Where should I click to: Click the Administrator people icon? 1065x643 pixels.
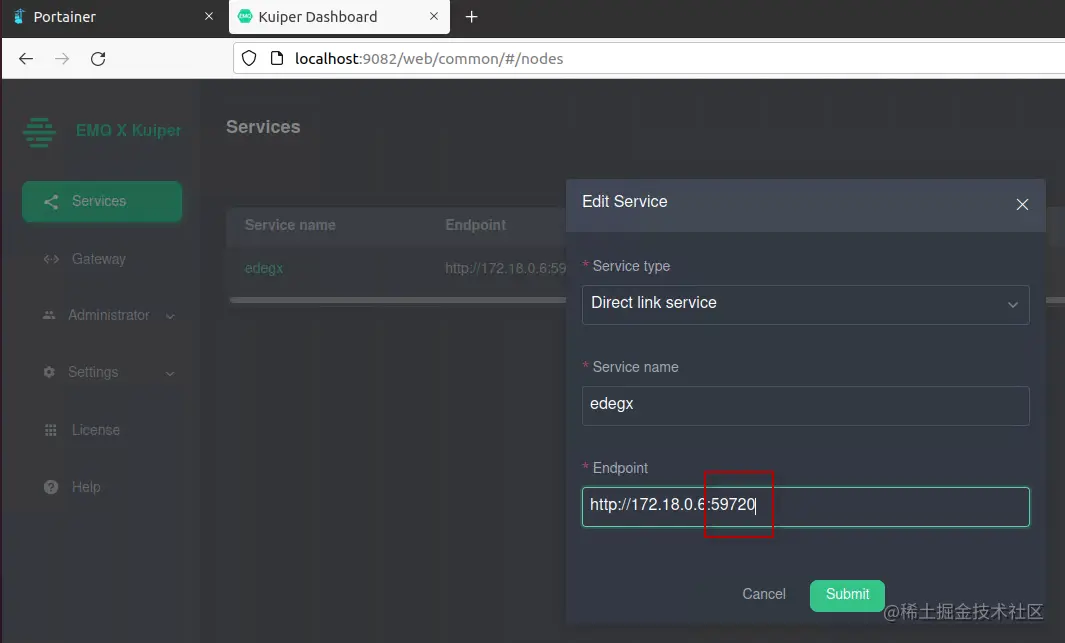(x=49, y=315)
